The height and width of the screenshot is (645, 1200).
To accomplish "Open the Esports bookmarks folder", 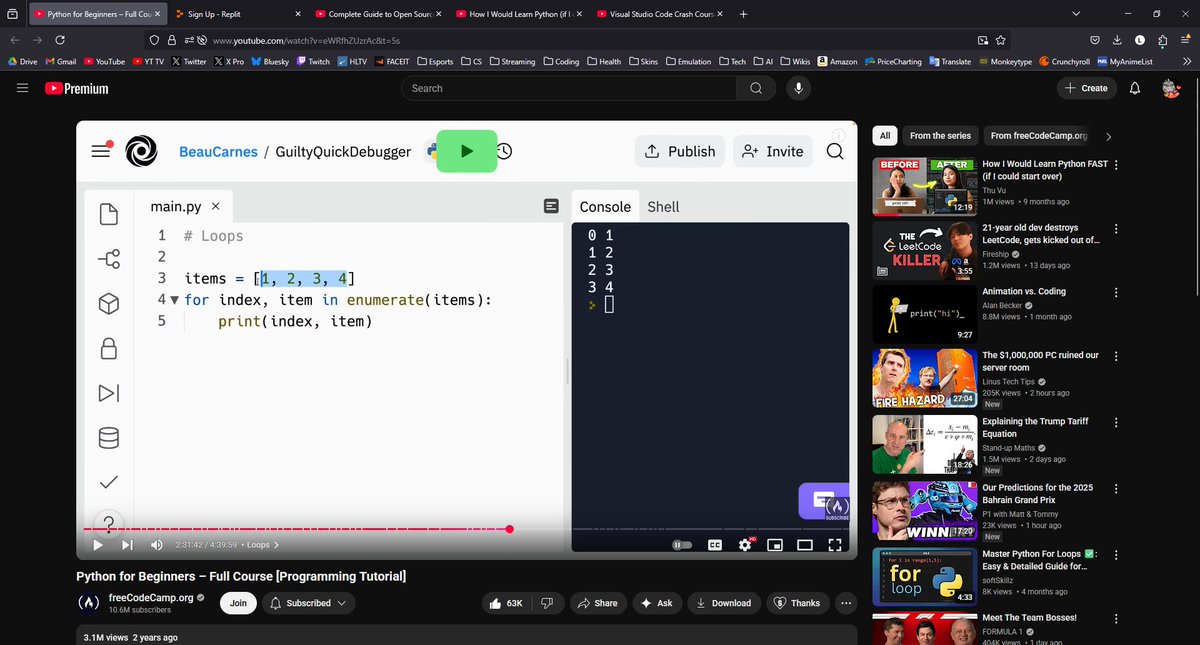I will (435, 61).
